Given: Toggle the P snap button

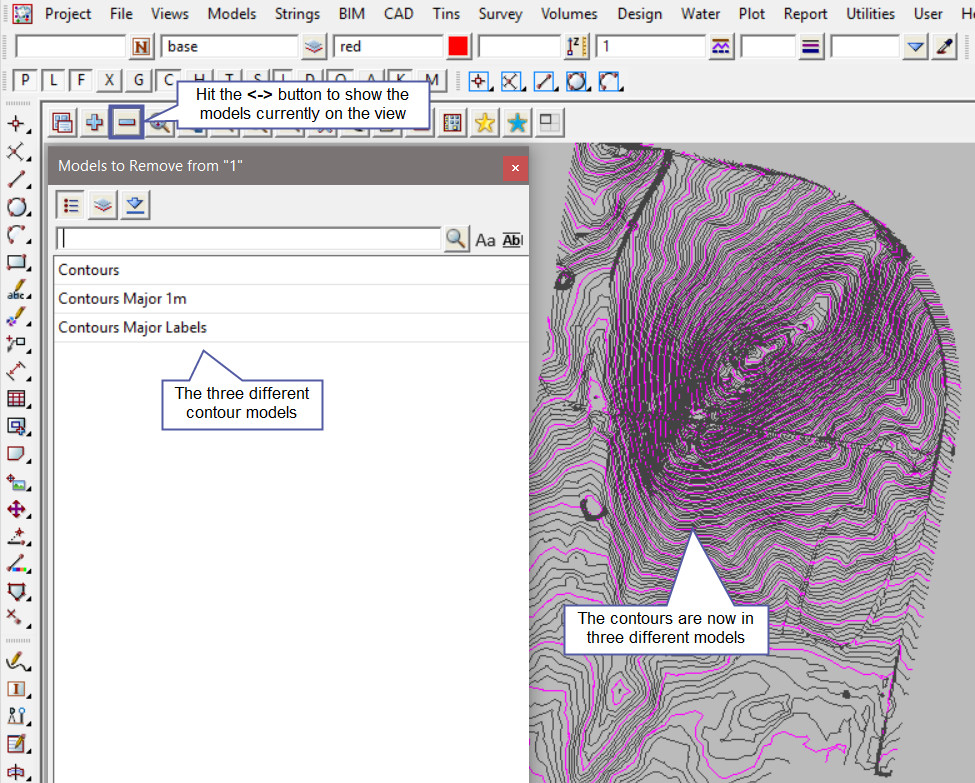Looking at the screenshot, I should pos(25,82).
